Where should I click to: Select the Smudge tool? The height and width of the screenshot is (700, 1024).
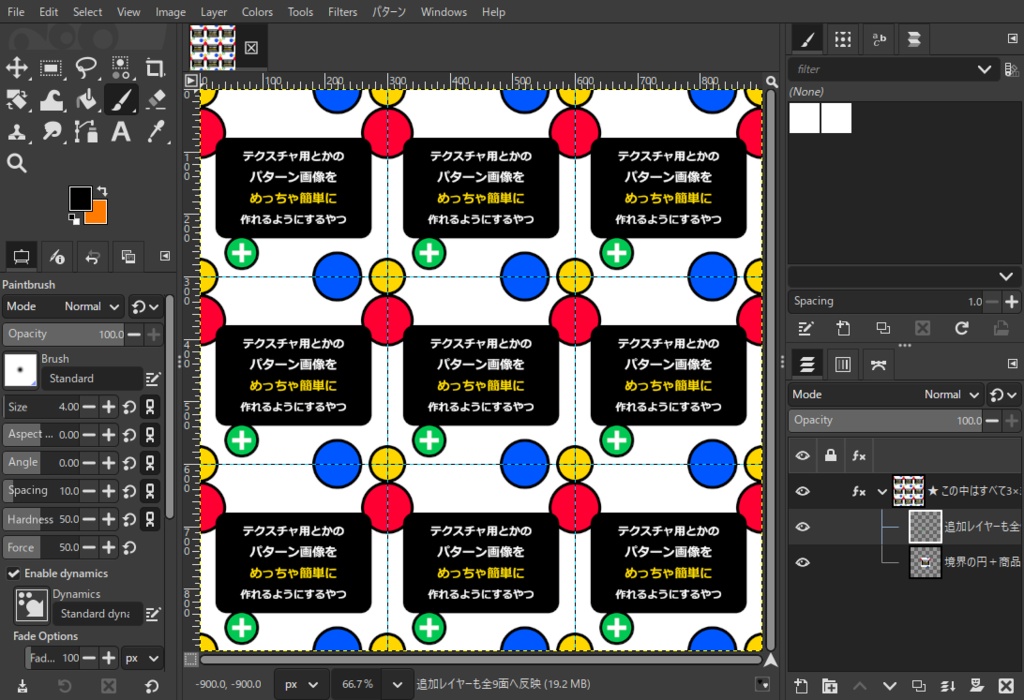51,132
